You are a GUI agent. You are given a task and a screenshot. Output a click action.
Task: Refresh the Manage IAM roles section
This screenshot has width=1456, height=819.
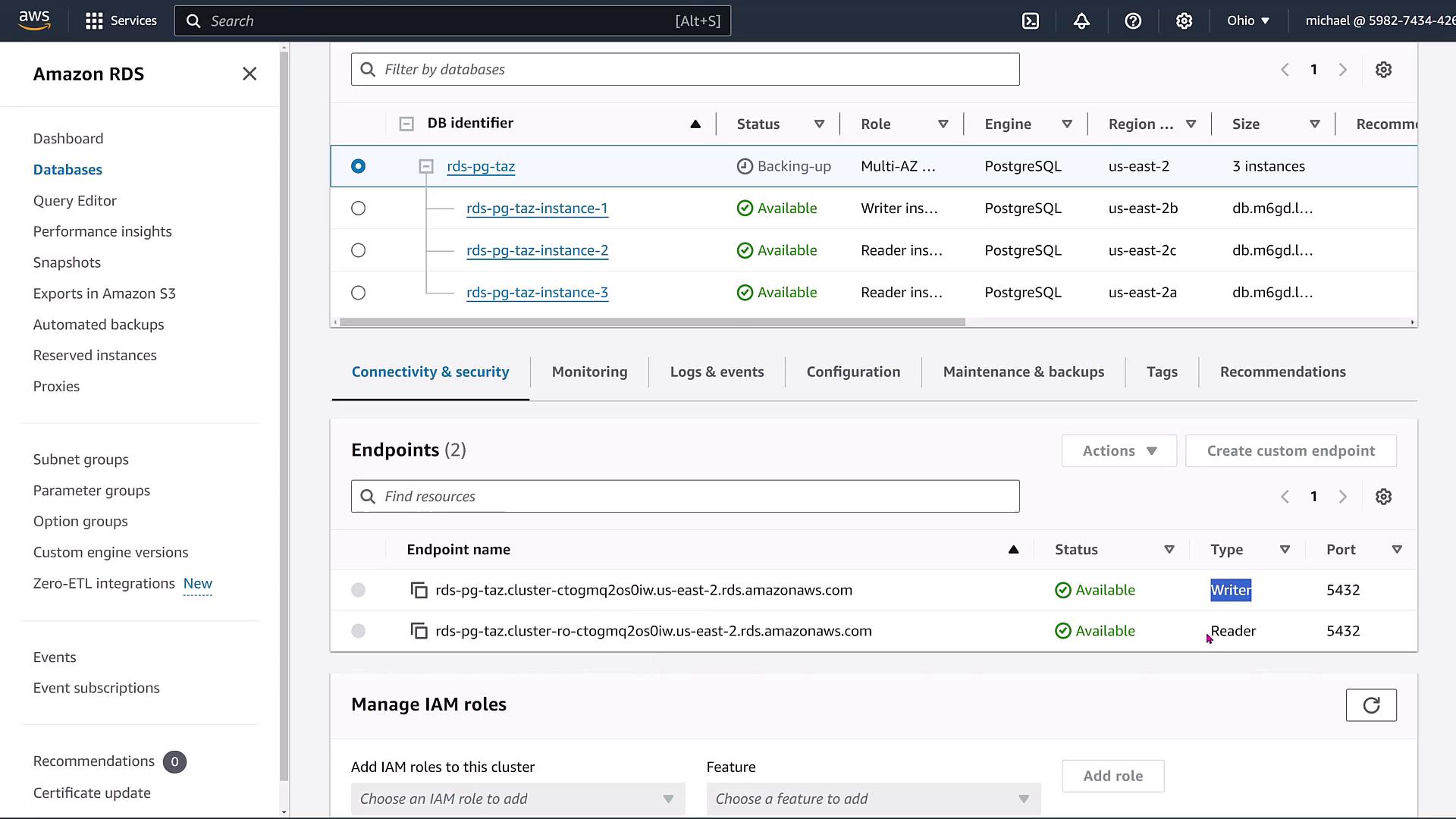[x=1370, y=705]
